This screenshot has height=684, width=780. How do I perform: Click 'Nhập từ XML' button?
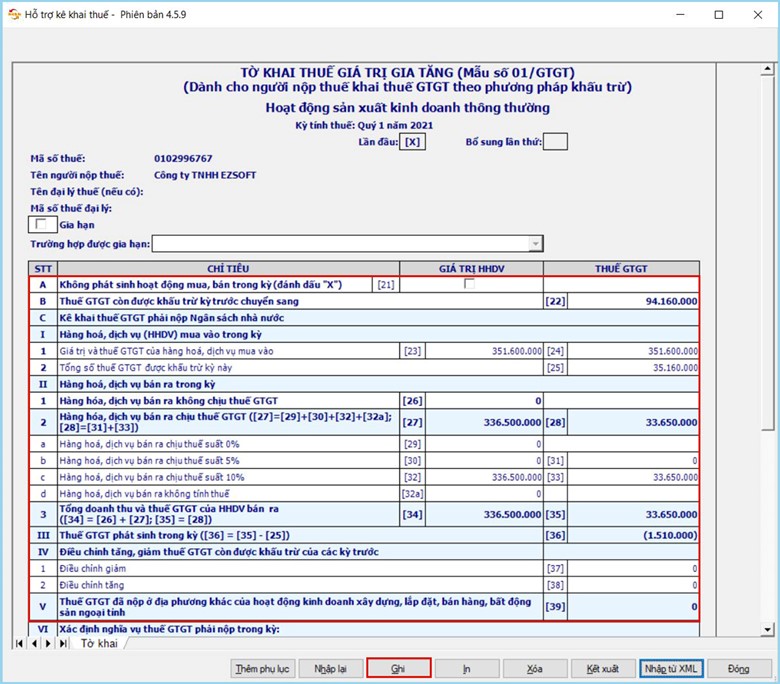671,668
